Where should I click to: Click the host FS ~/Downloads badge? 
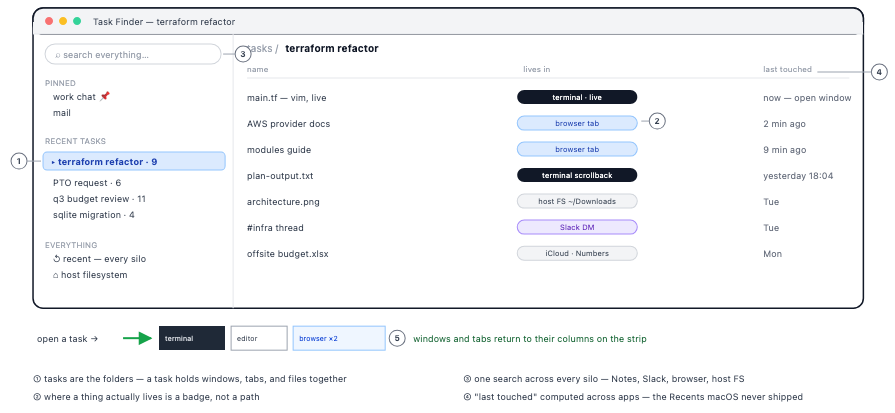pyautogui.click(x=577, y=201)
